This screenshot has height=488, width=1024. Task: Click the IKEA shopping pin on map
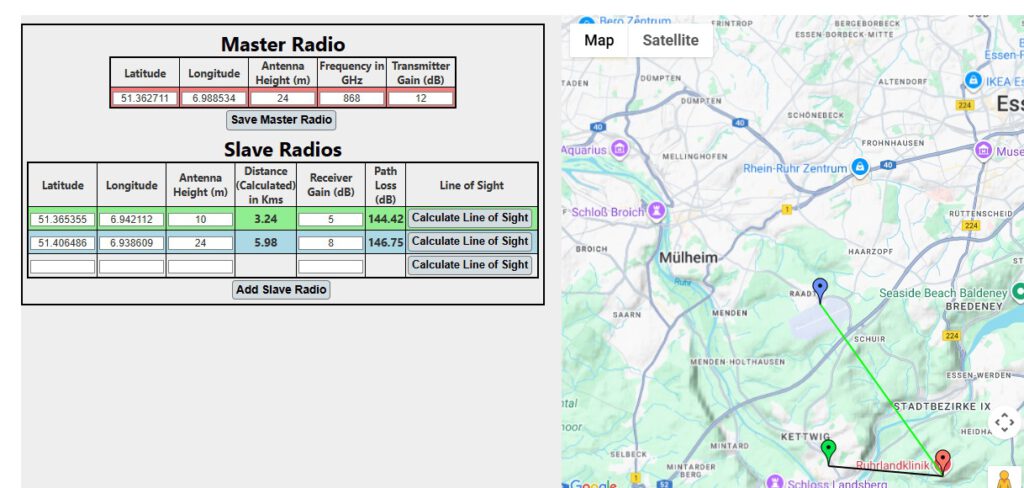tap(972, 81)
